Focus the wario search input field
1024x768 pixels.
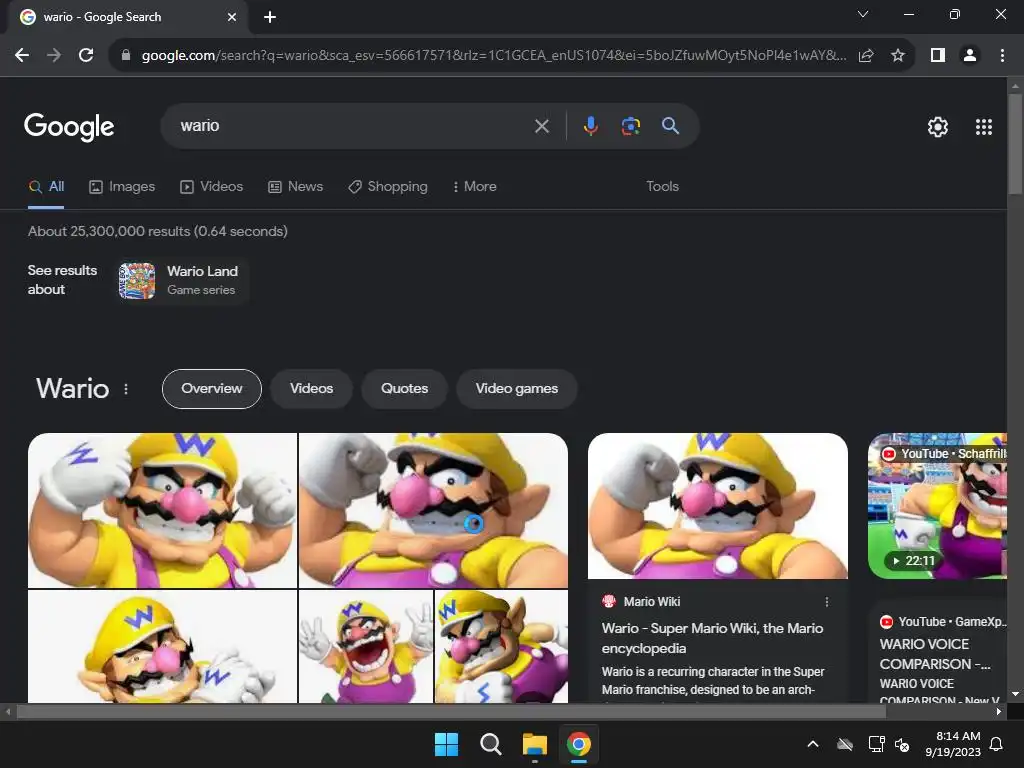(353, 126)
